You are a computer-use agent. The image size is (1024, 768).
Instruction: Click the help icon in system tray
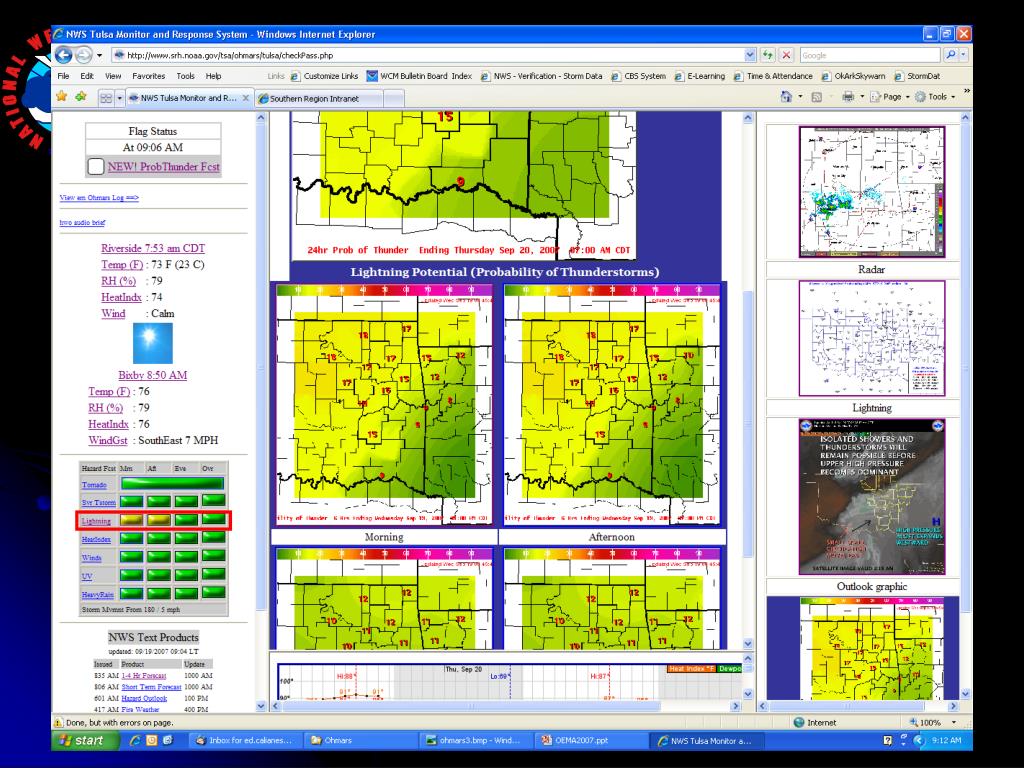(x=888, y=741)
